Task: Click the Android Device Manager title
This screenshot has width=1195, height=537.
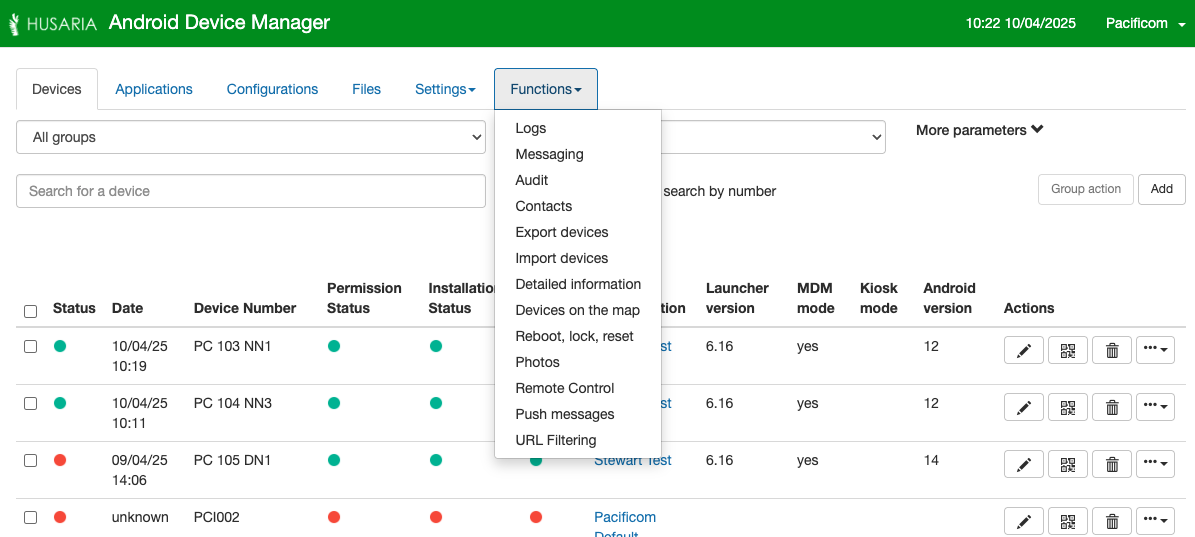Action: 219,23
